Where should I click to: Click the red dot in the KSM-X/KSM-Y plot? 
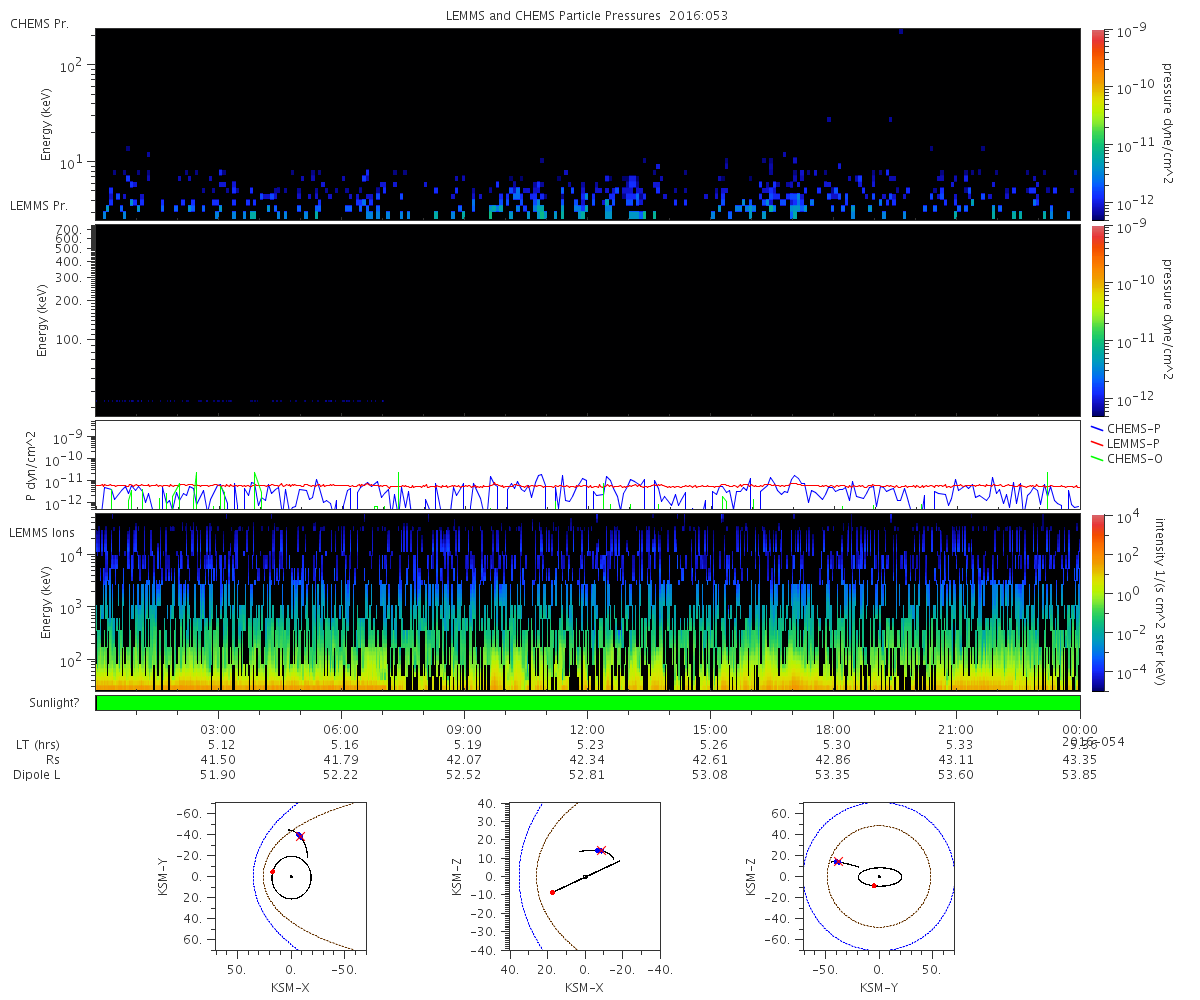[x=272, y=872]
